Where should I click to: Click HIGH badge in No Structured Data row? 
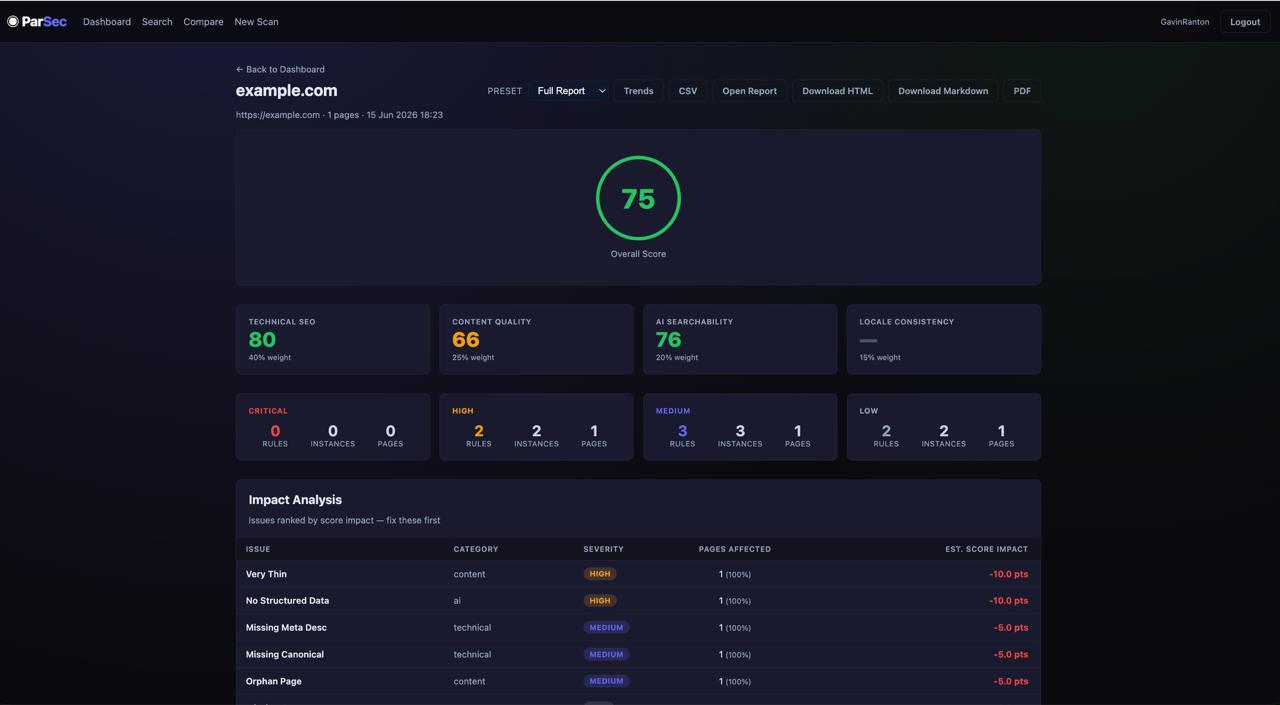[600, 601]
